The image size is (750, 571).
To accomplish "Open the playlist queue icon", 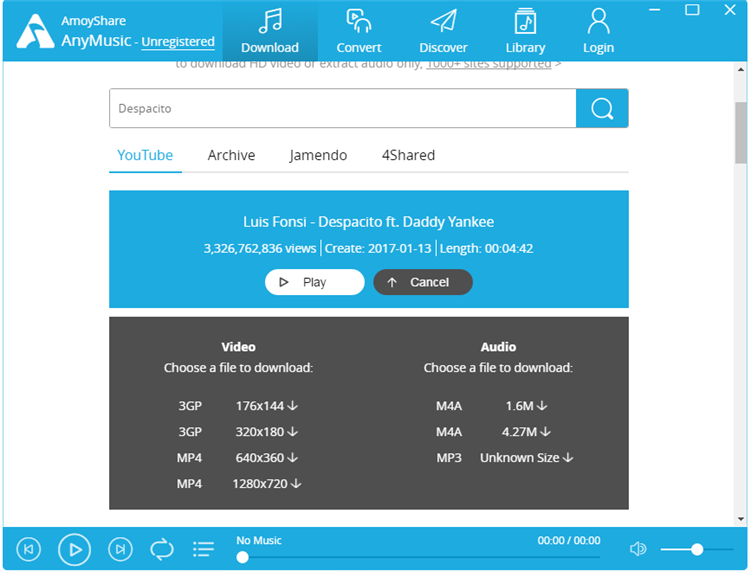I will [203, 549].
